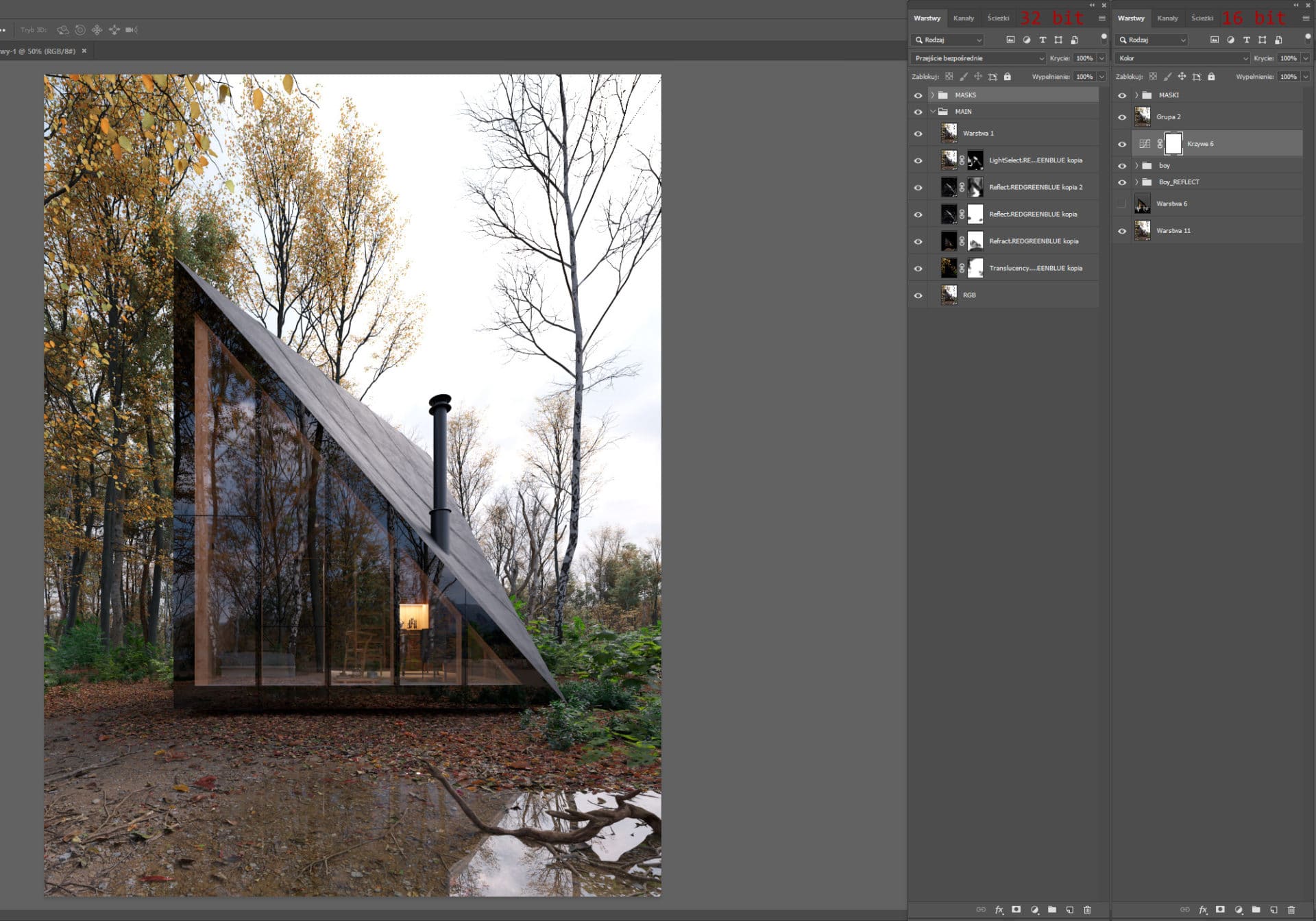Open blend mode dropdown showing Kolor
This screenshot has height=921, width=1316.
(1182, 58)
